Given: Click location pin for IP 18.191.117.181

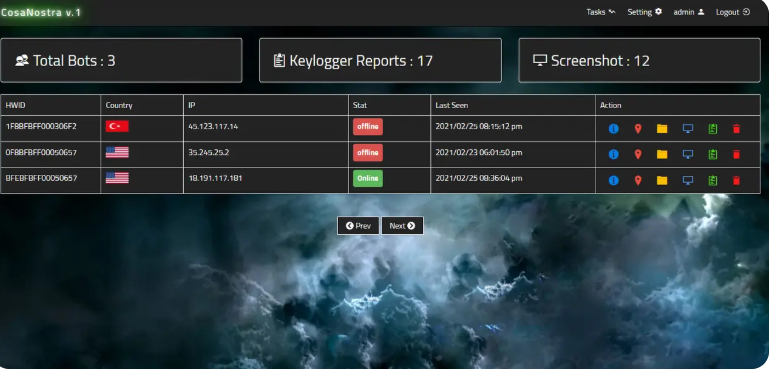Looking at the screenshot, I should [x=638, y=181].
